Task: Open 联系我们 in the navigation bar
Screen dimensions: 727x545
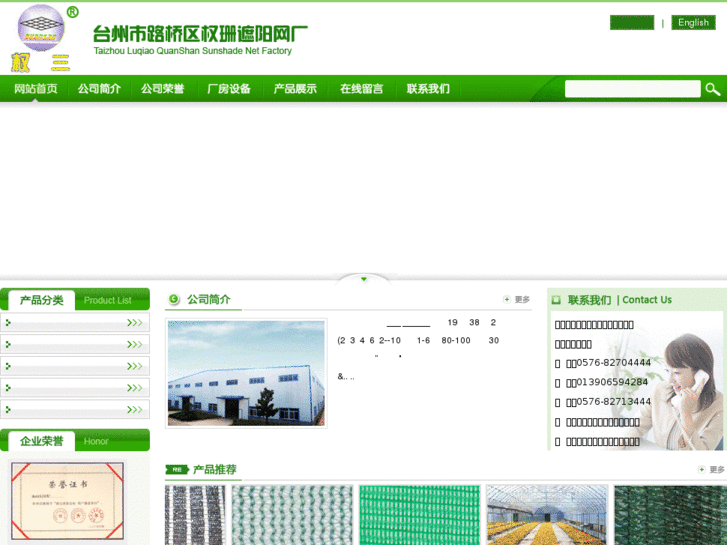Action: (x=428, y=89)
